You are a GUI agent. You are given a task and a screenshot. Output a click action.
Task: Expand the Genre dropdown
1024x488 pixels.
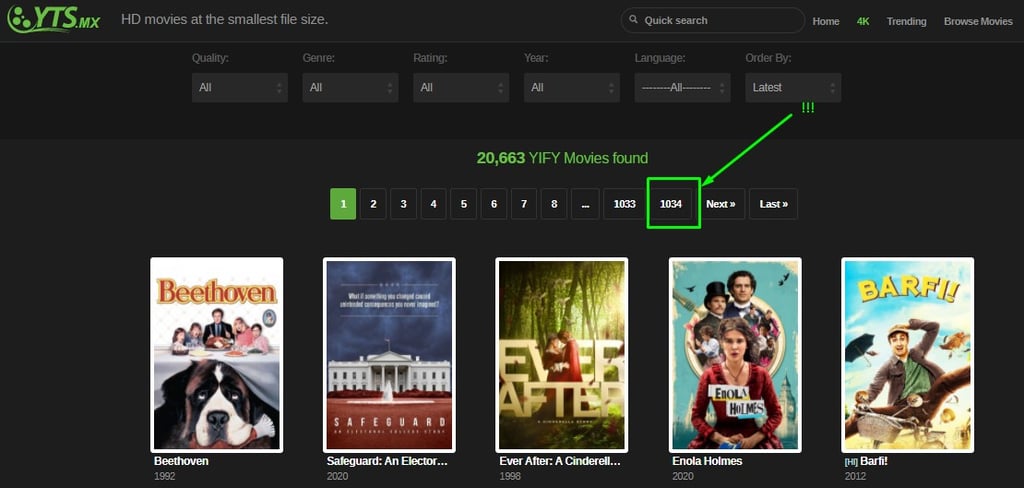[350, 88]
